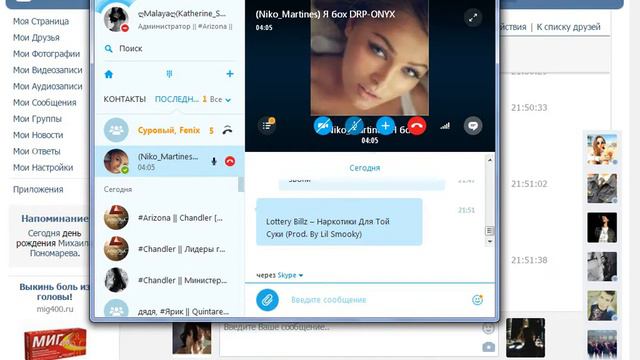Open Мои Настройки in VK sidebar
The width and height of the screenshot is (640, 360).
(x=43, y=168)
